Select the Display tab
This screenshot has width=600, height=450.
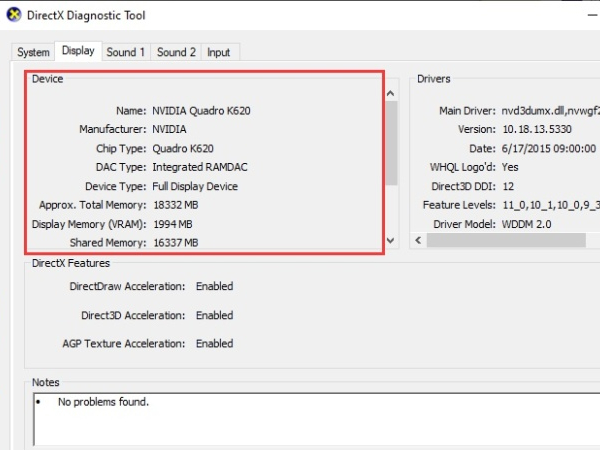tap(78, 51)
